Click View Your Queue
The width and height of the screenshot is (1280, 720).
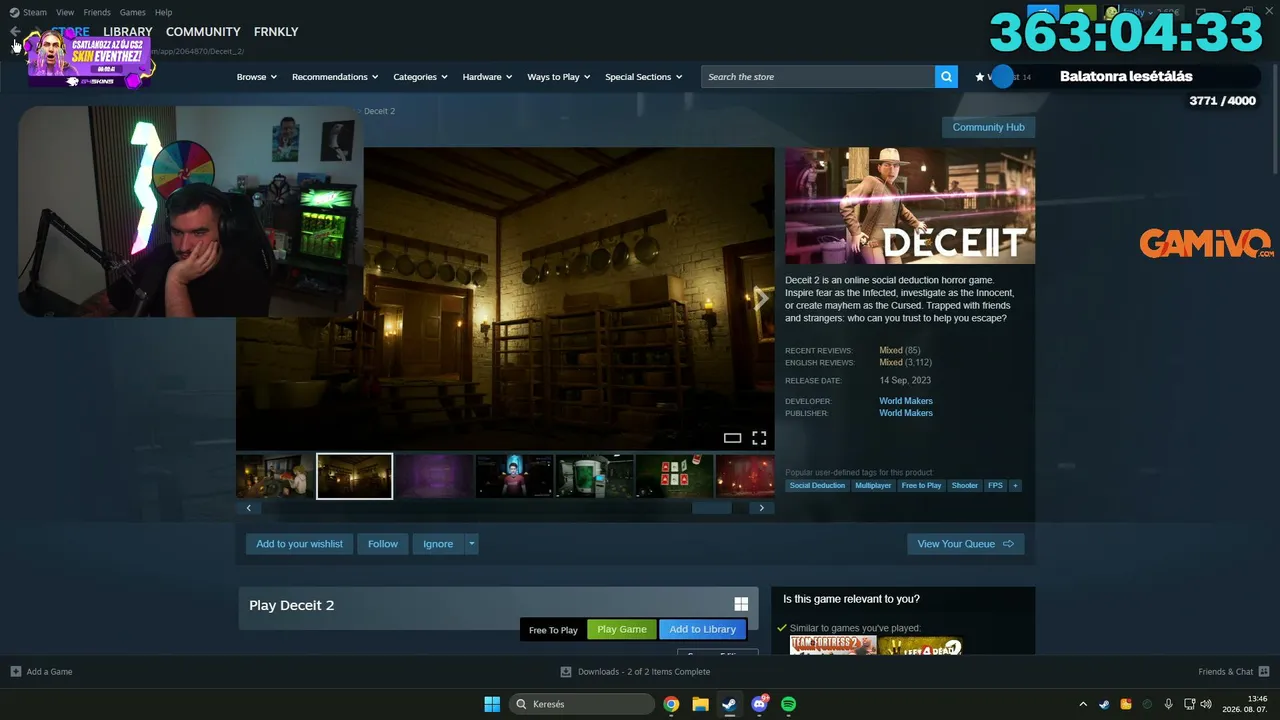coord(965,544)
